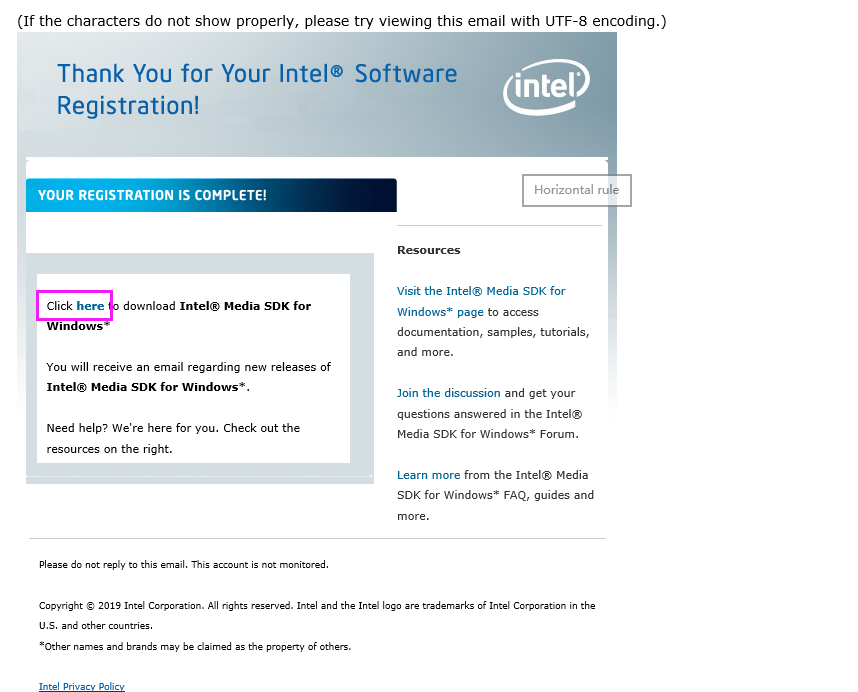Click 'SDK for Windows* FAQ, guides and' text

pos(495,495)
